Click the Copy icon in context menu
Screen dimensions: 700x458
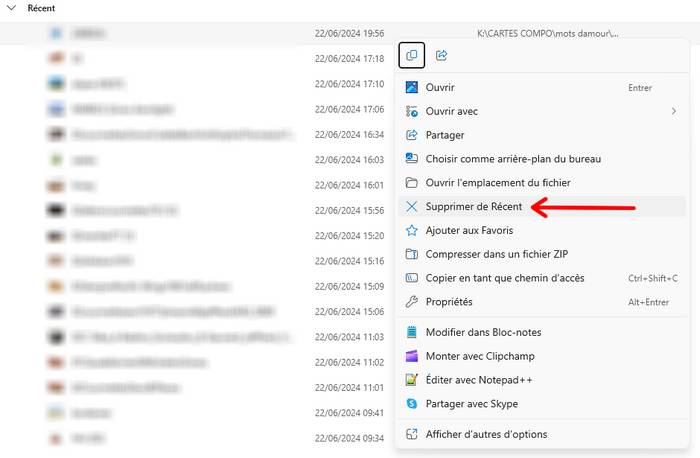tap(411, 55)
